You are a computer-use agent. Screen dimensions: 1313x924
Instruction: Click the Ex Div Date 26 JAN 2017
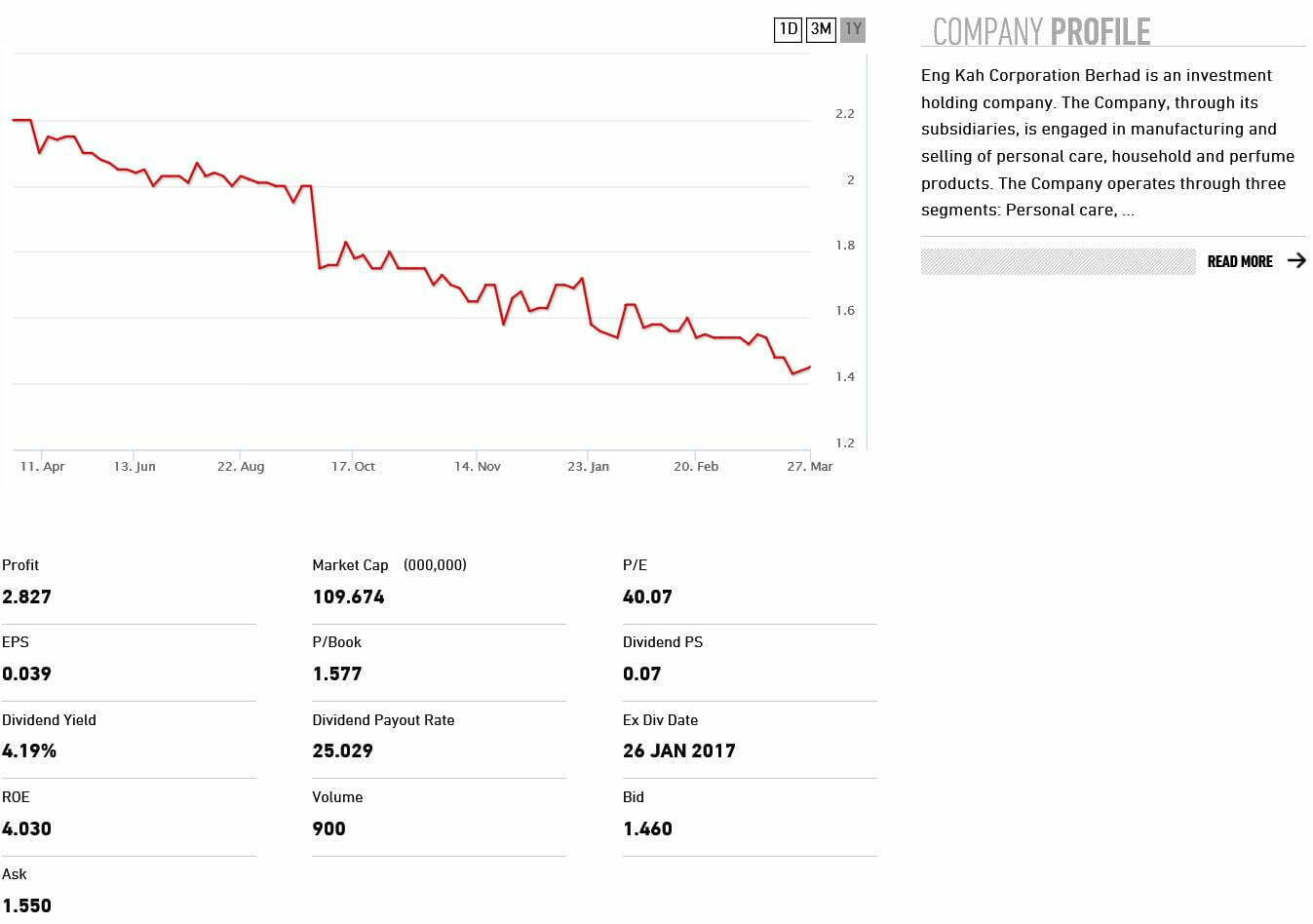(x=678, y=751)
